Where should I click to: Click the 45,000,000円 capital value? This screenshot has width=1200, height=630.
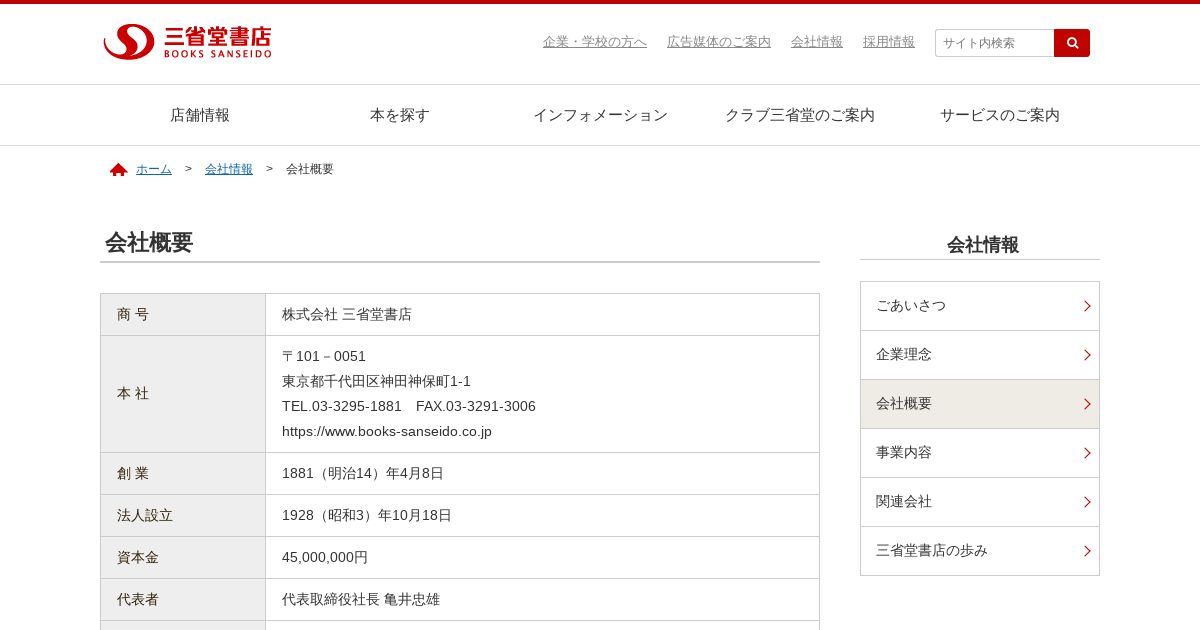coord(325,557)
